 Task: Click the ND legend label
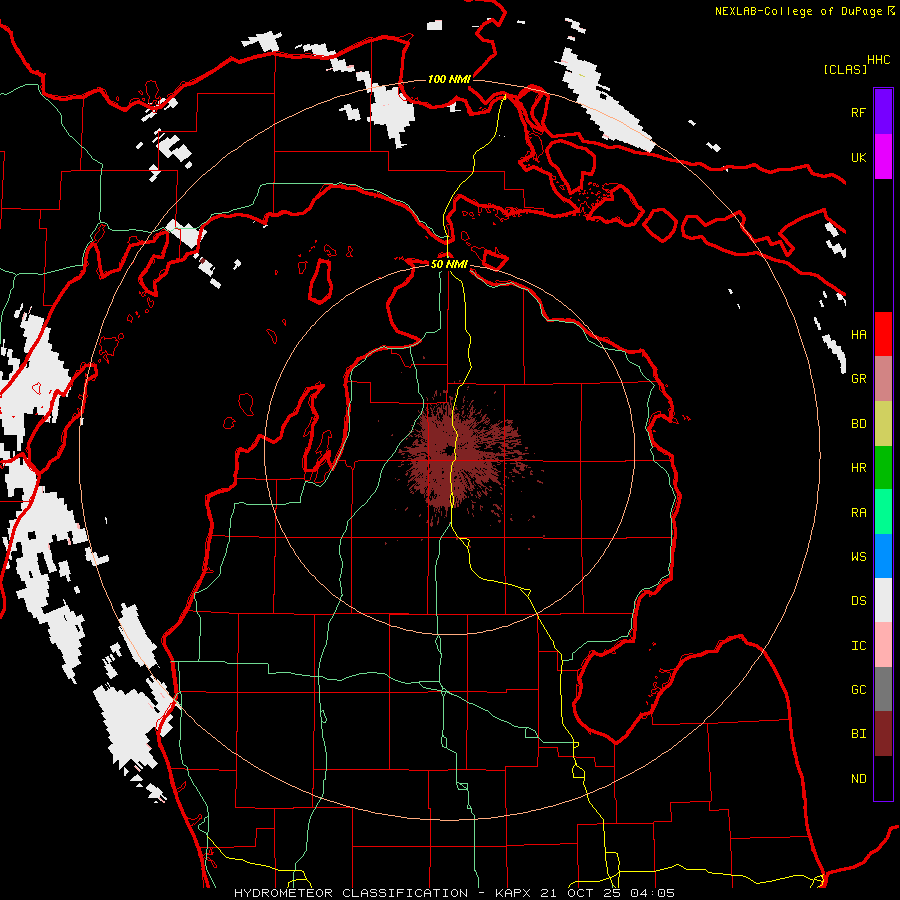pyautogui.click(x=858, y=779)
